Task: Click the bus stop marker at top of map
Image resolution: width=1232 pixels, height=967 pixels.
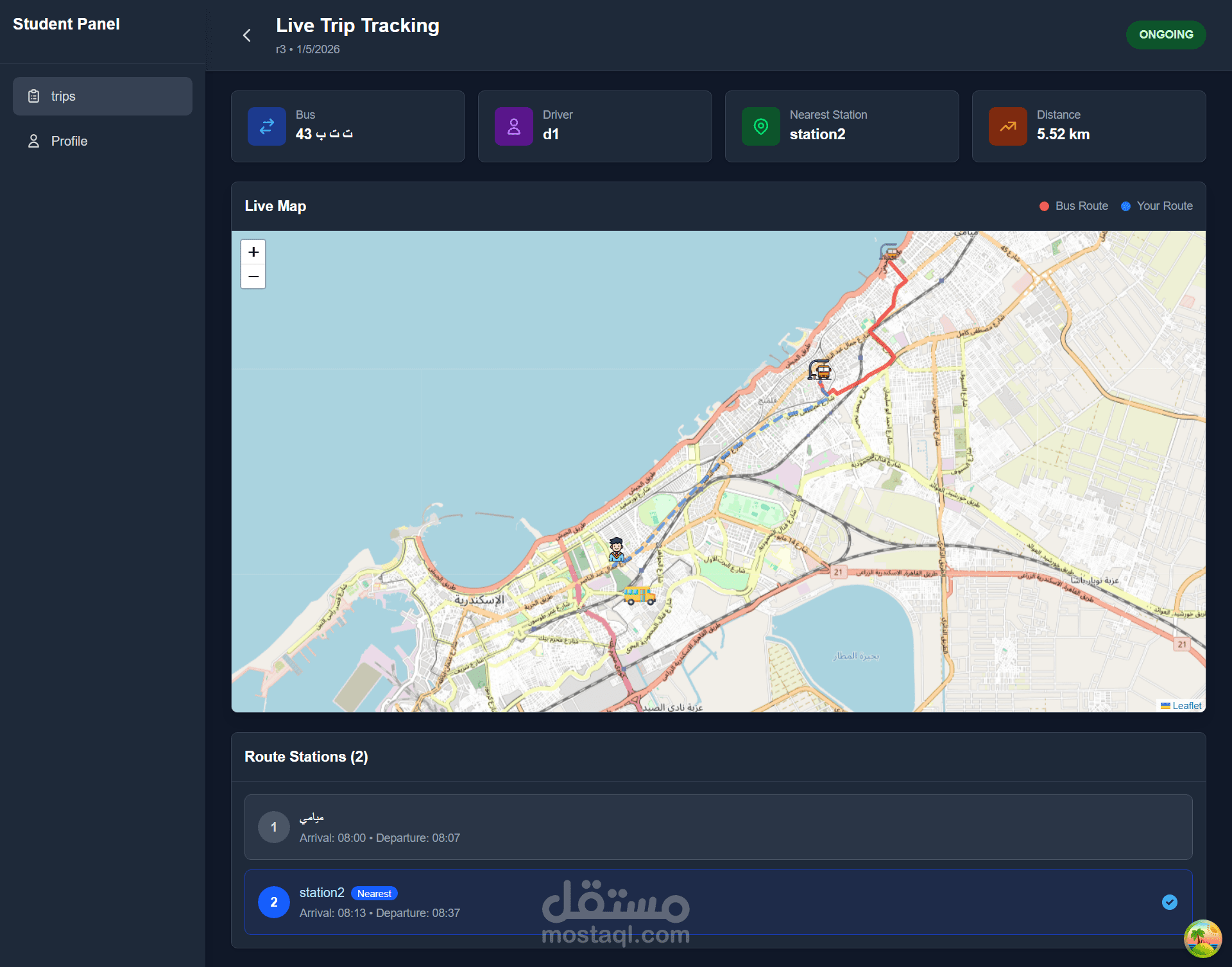Action: coord(889,251)
